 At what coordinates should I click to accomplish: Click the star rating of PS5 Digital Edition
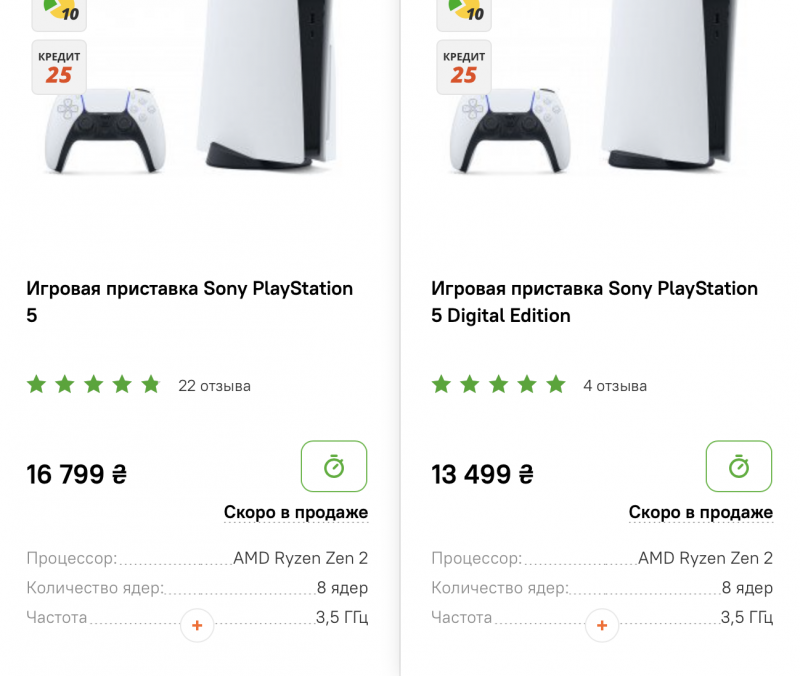[498, 385]
